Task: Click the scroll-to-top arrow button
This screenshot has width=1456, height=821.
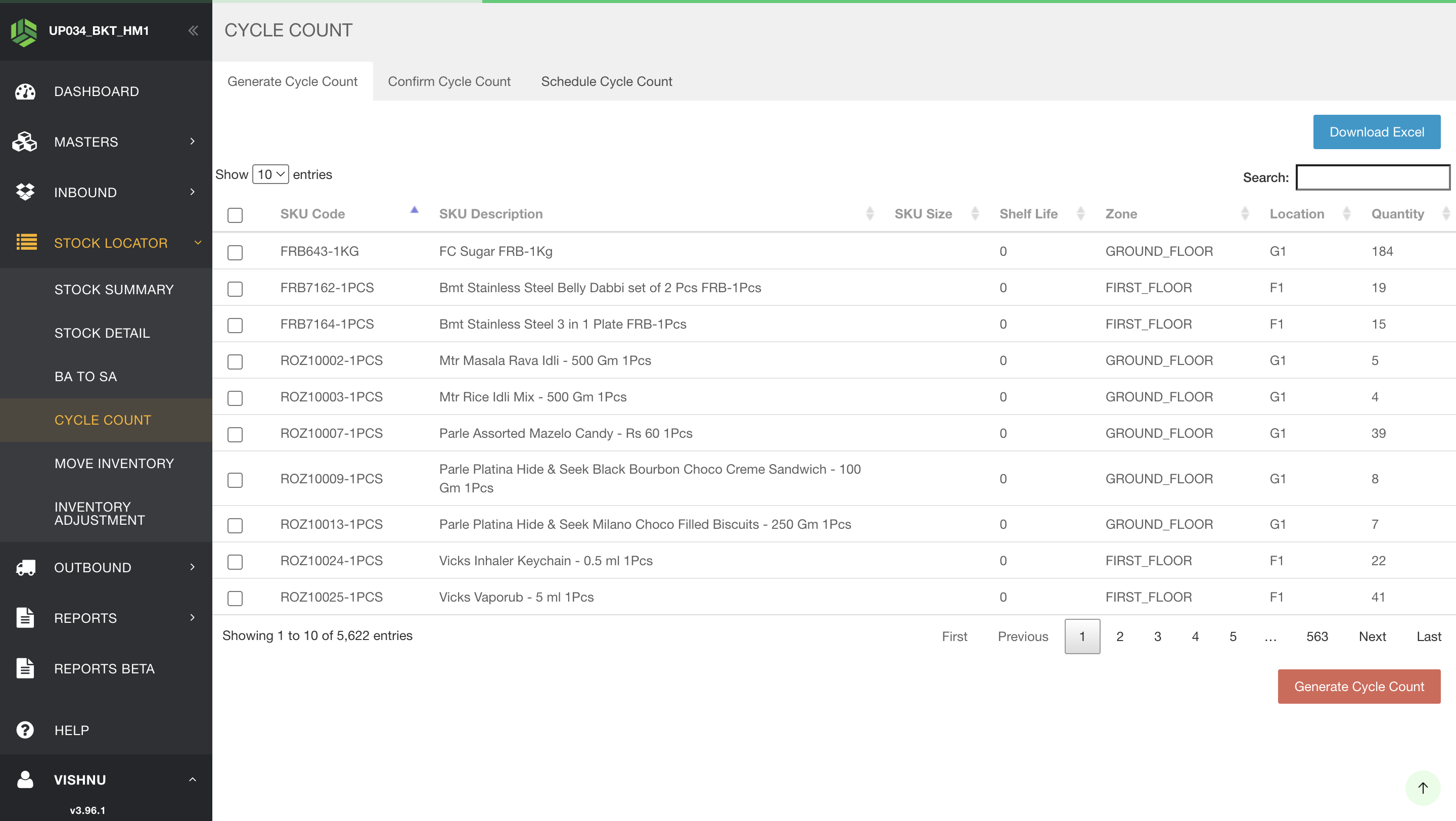Action: 1422,788
